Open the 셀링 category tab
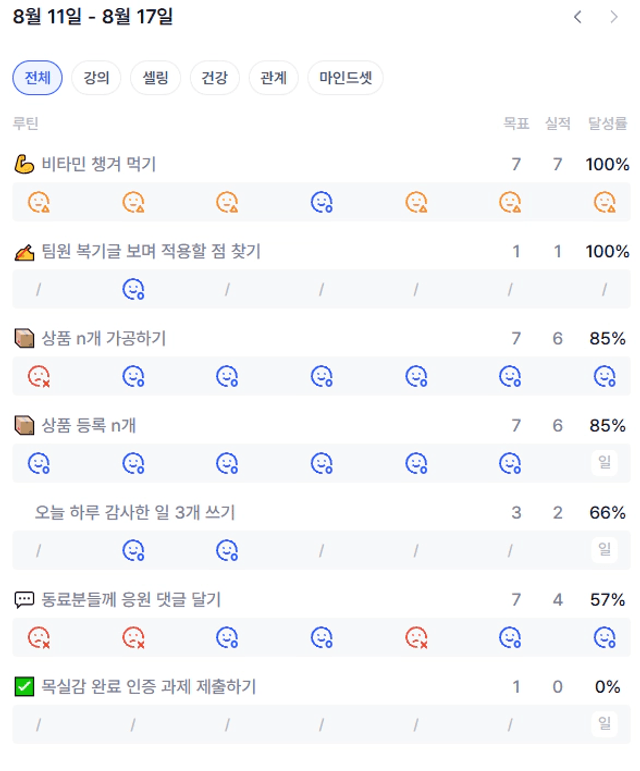The width and height of the screenshot is (640, 771). [x=155, y=78]
